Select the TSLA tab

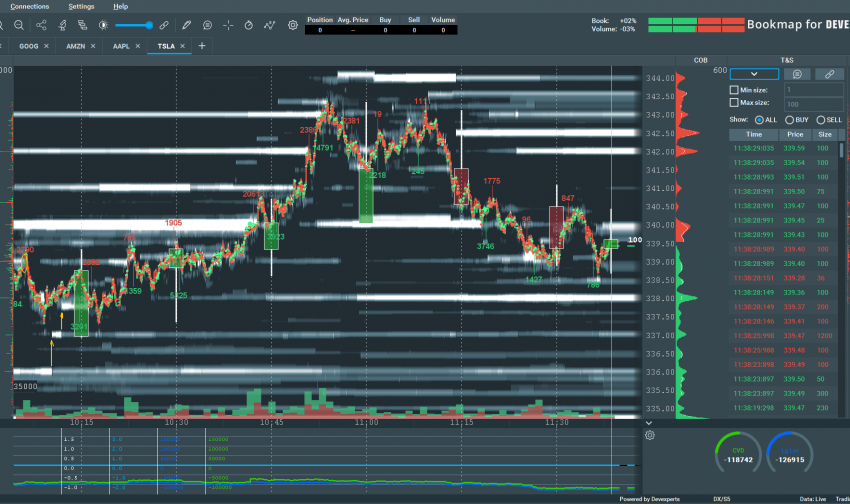166,46
